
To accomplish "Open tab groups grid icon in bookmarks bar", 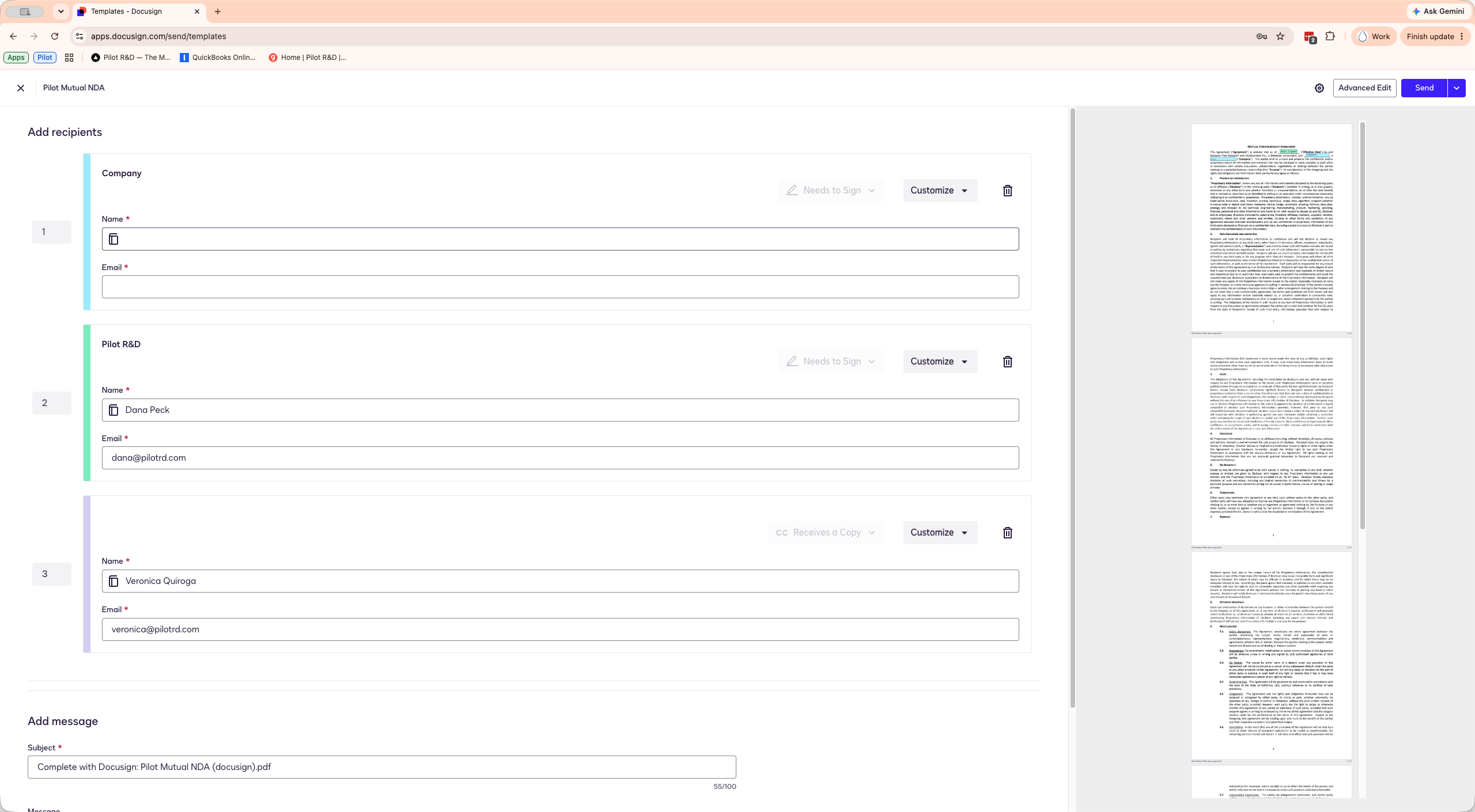I will [x=69, y=58].
